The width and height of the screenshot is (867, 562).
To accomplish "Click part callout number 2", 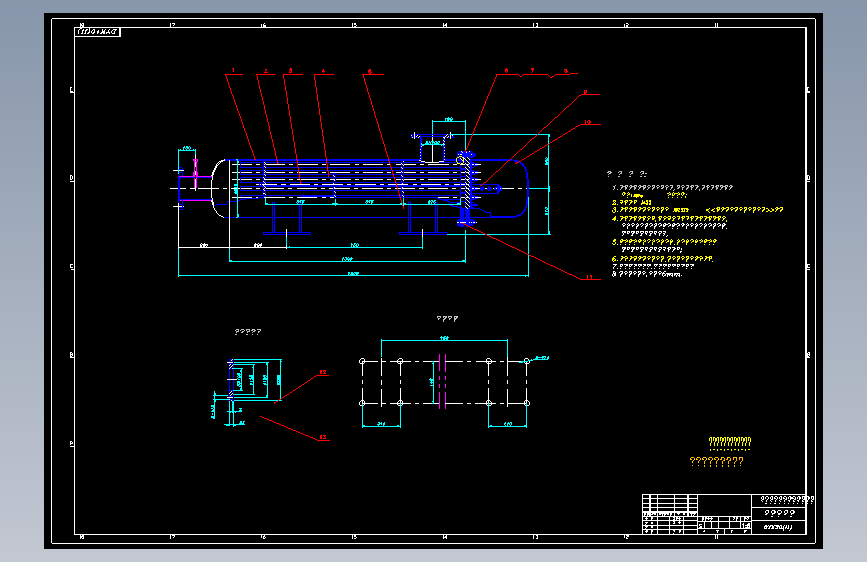I will tap(266, 71).
